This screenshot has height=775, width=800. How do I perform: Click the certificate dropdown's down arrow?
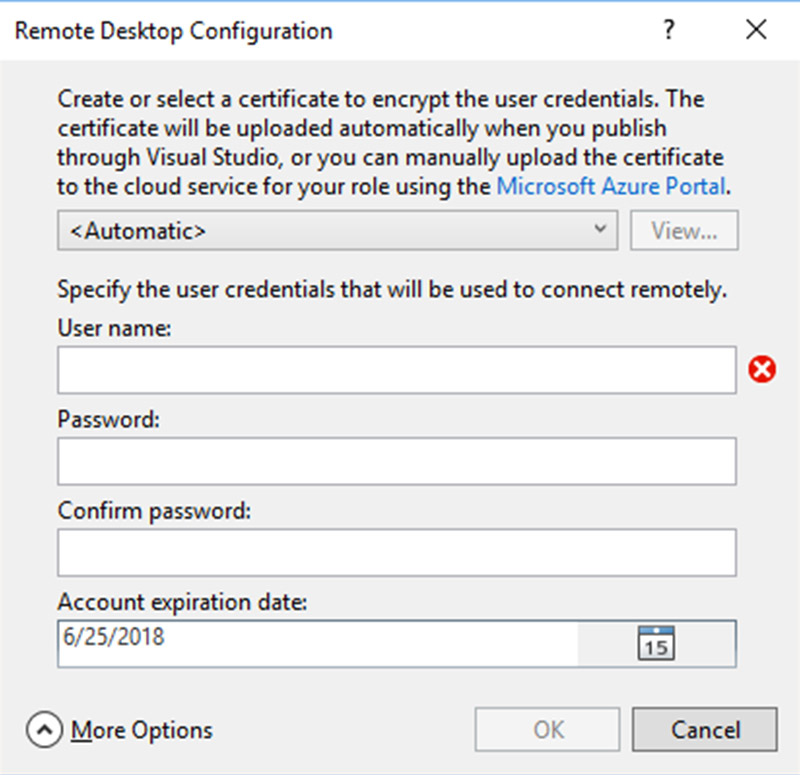[599, 230]
